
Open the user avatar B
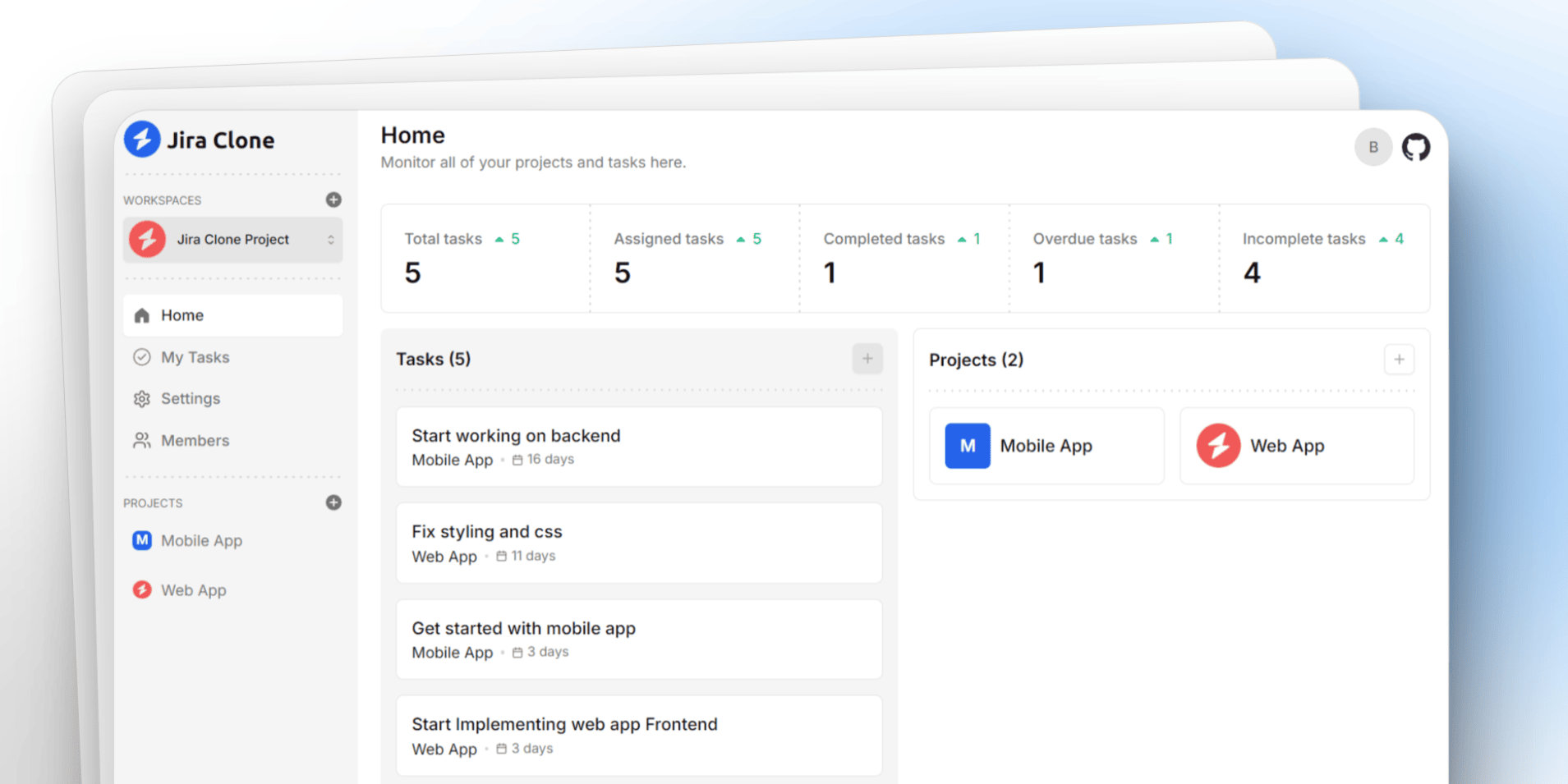(x=1373, y=148)
